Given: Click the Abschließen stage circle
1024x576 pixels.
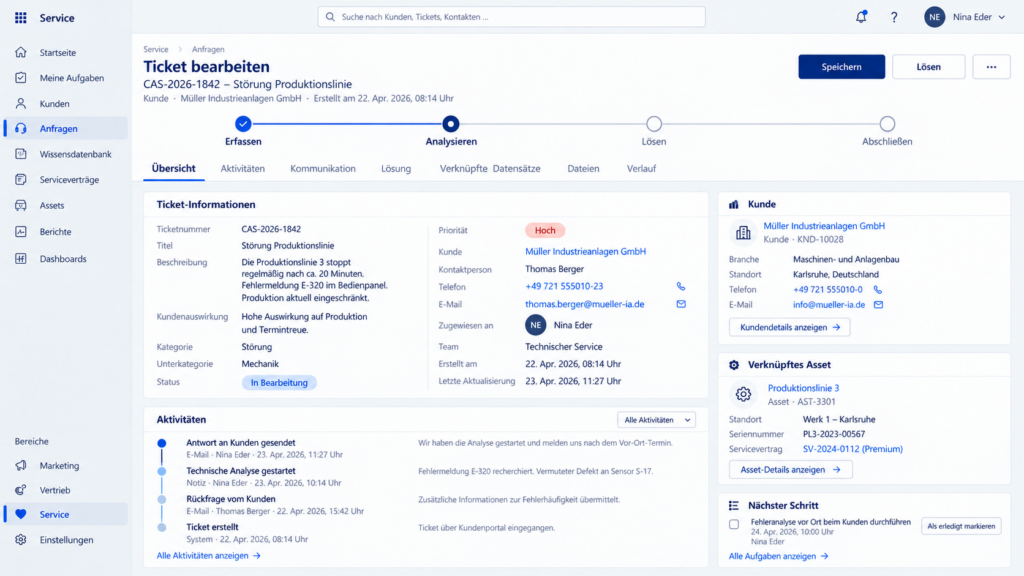Looking at the screenshot, I should pyautogui.click(x=887, y=123).
